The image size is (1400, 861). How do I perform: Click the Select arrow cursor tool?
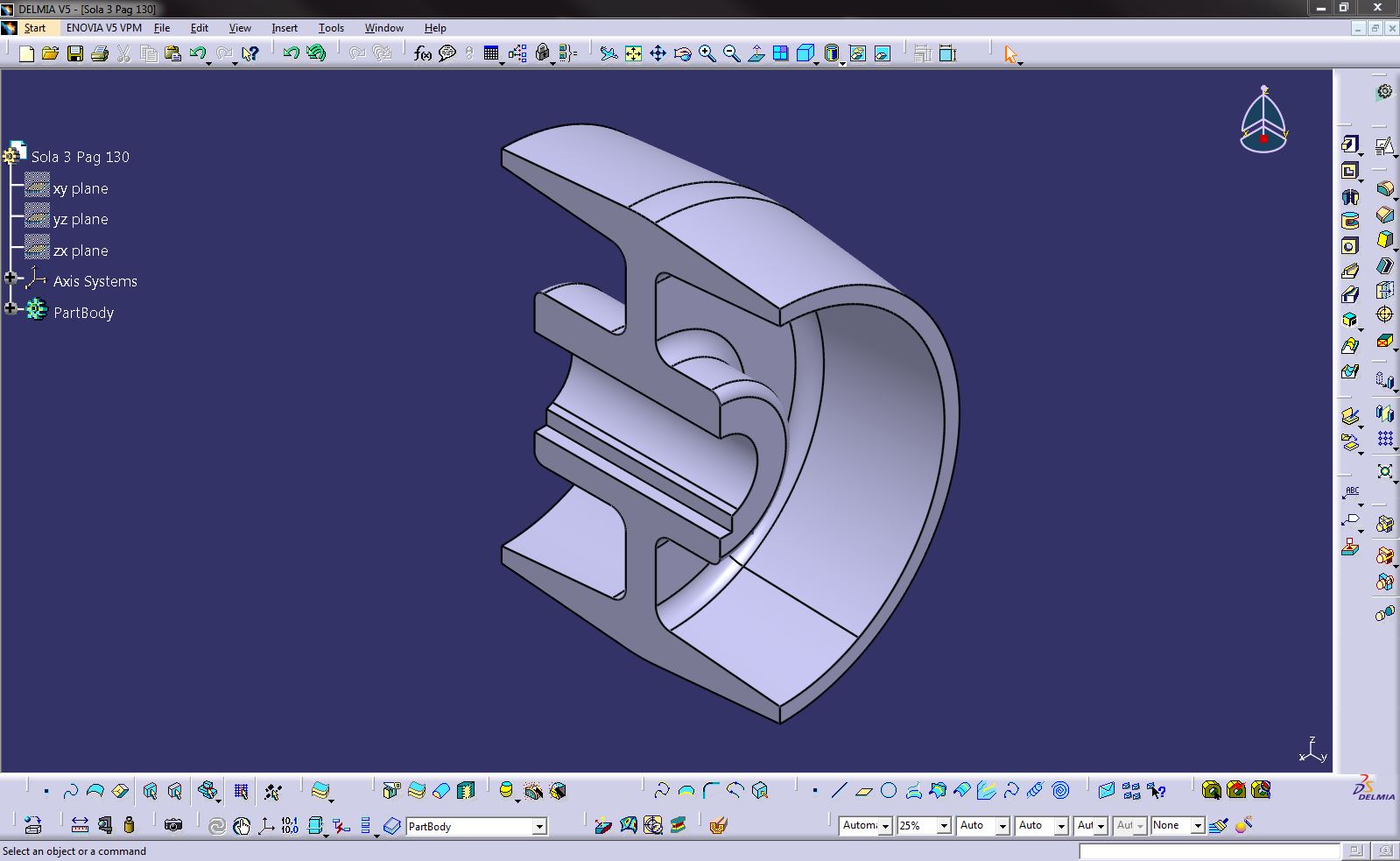[1011, 54]
